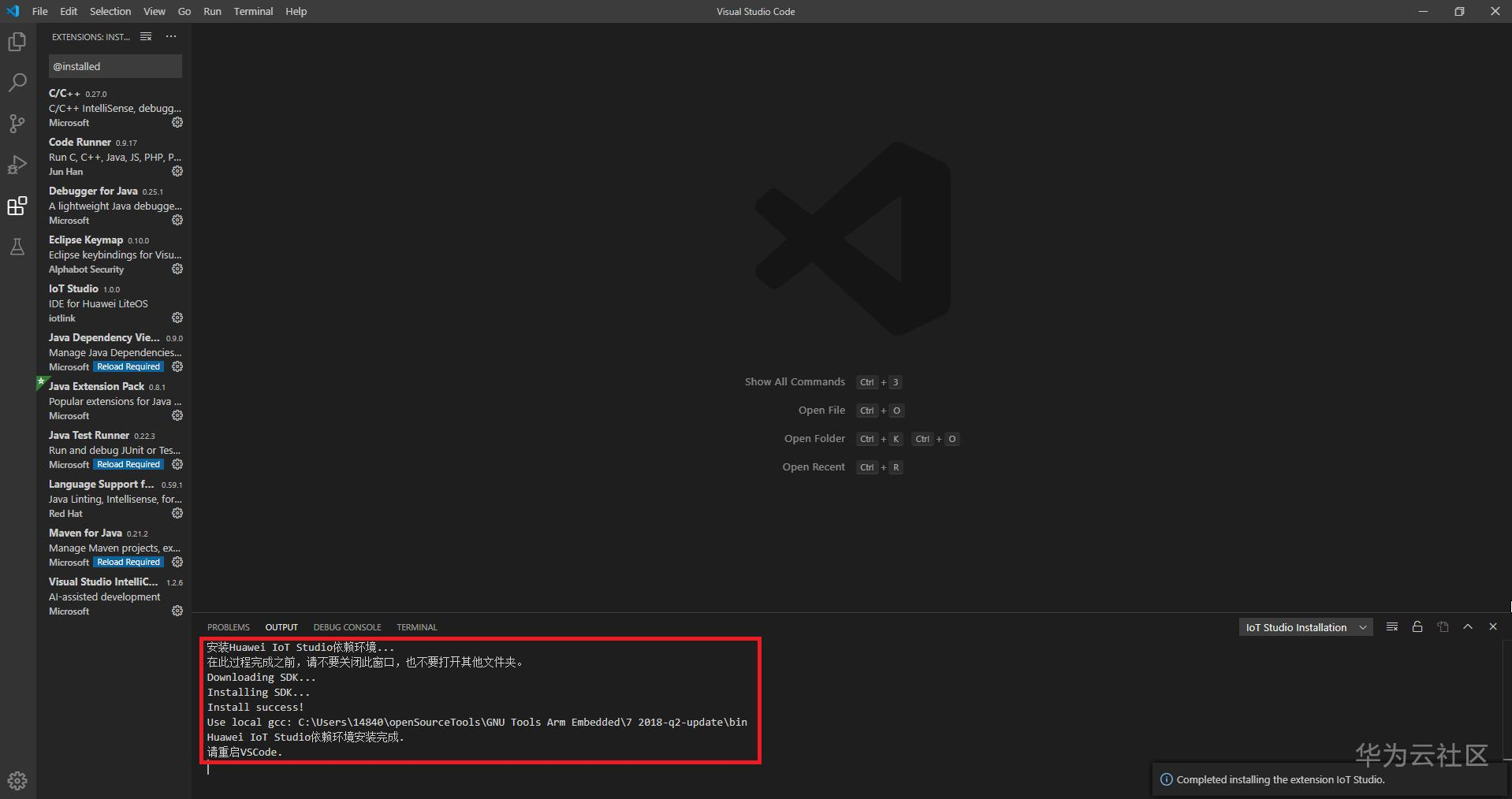
Task: Open manage gear for Code Runner extension
Action: tap(177, 171)
